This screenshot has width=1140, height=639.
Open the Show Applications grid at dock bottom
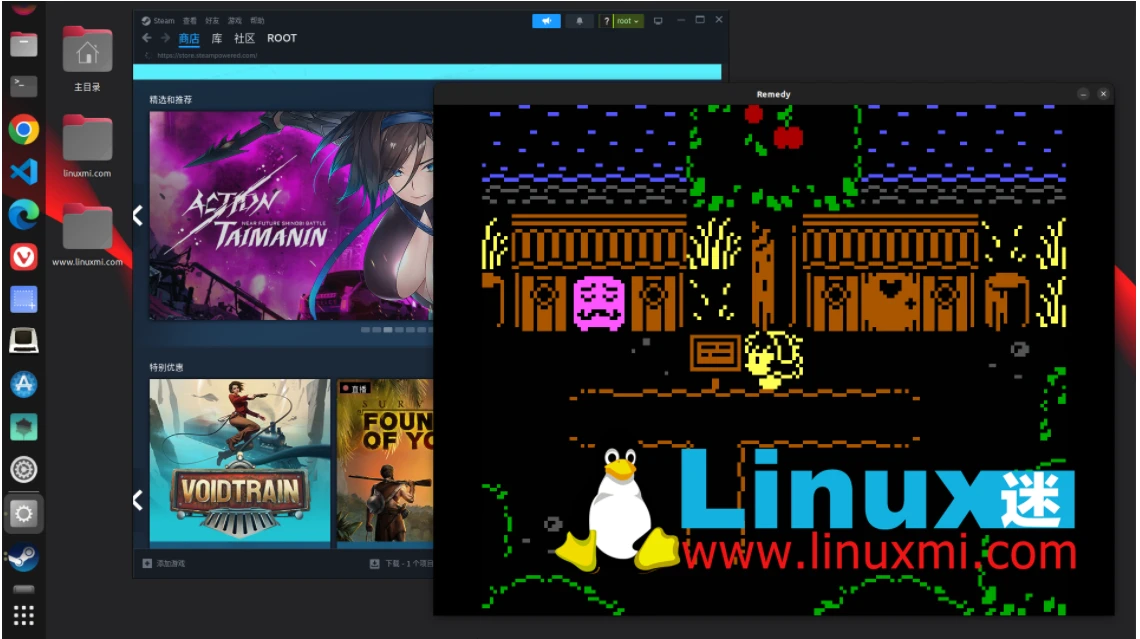(23, 613)
